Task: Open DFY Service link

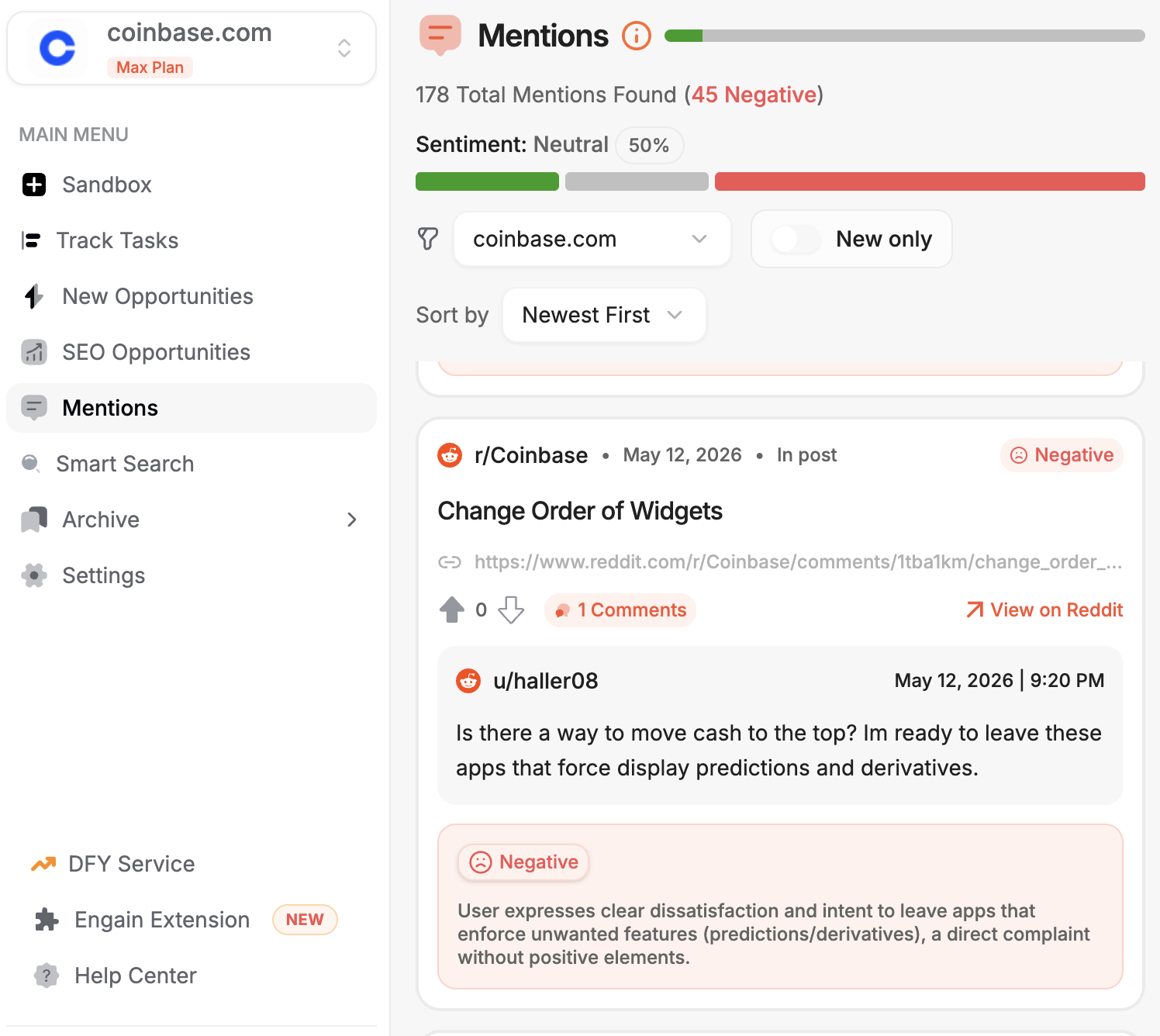Action: click(131, 864)
